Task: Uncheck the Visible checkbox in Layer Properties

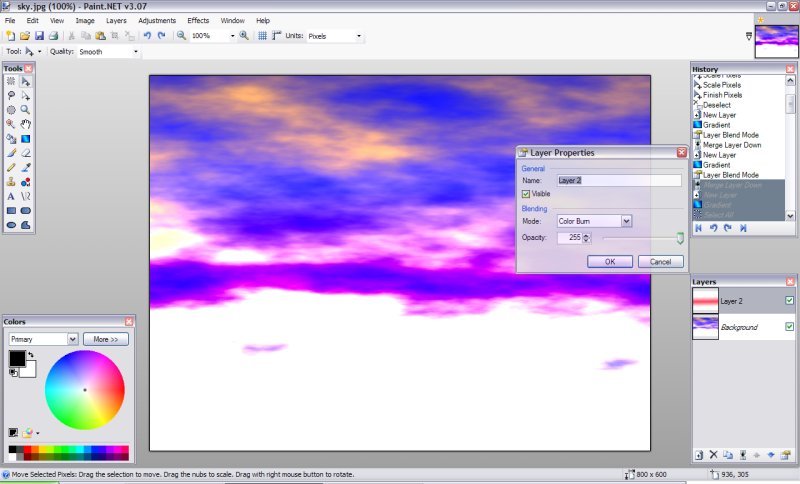Action: 526,193
